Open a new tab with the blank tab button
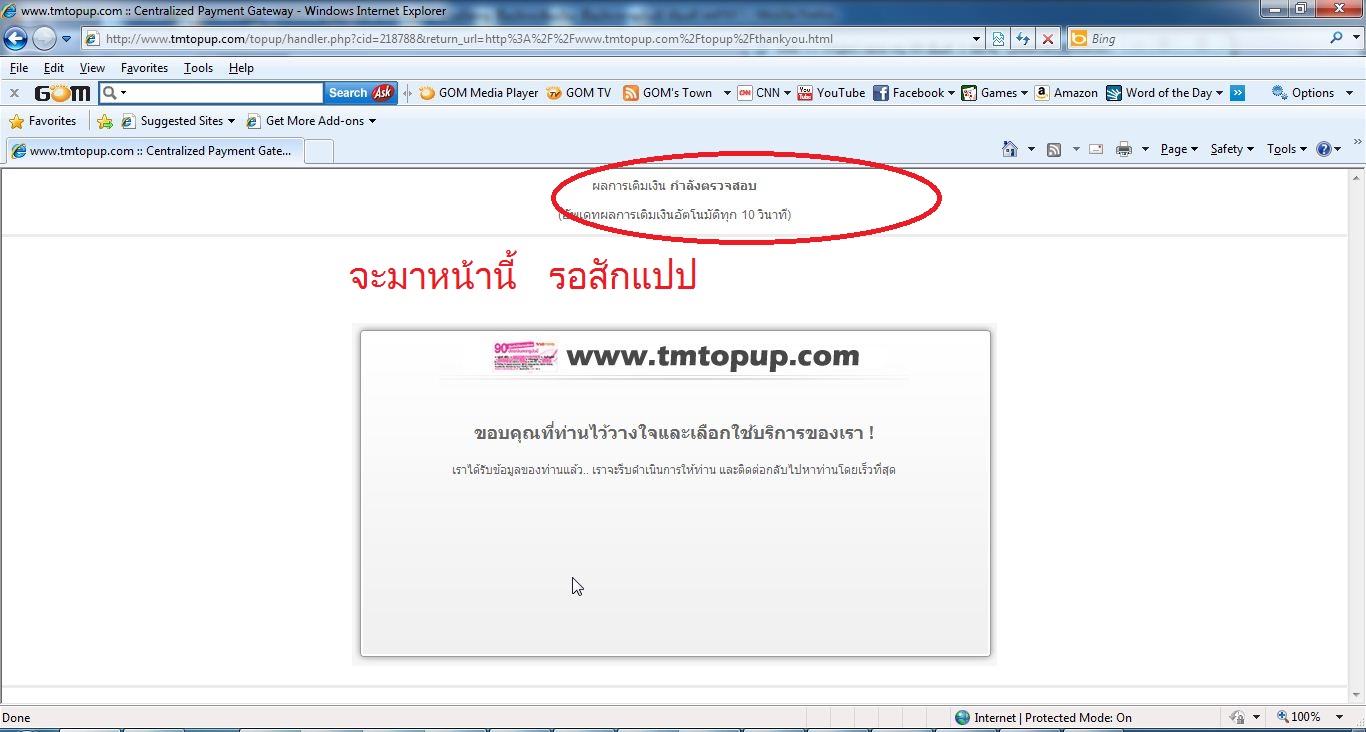The height and width of the screenshot is (732, 1366). tap(318, 151)
